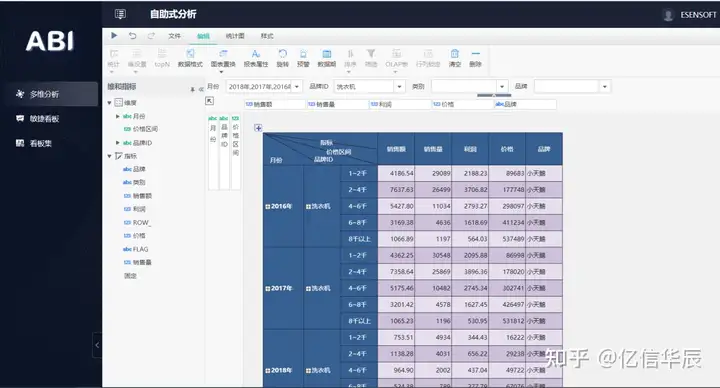Click the plus icon above the table
This screenshot has width=720, height=388.
(258, 128)
